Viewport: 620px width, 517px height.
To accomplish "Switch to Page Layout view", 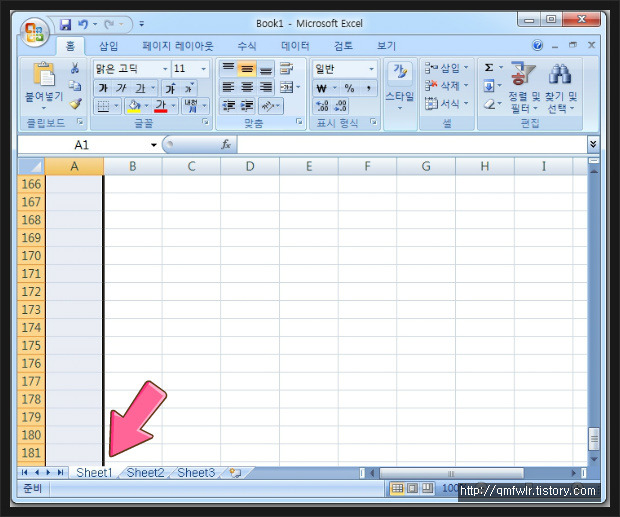I will coord(412,489).
